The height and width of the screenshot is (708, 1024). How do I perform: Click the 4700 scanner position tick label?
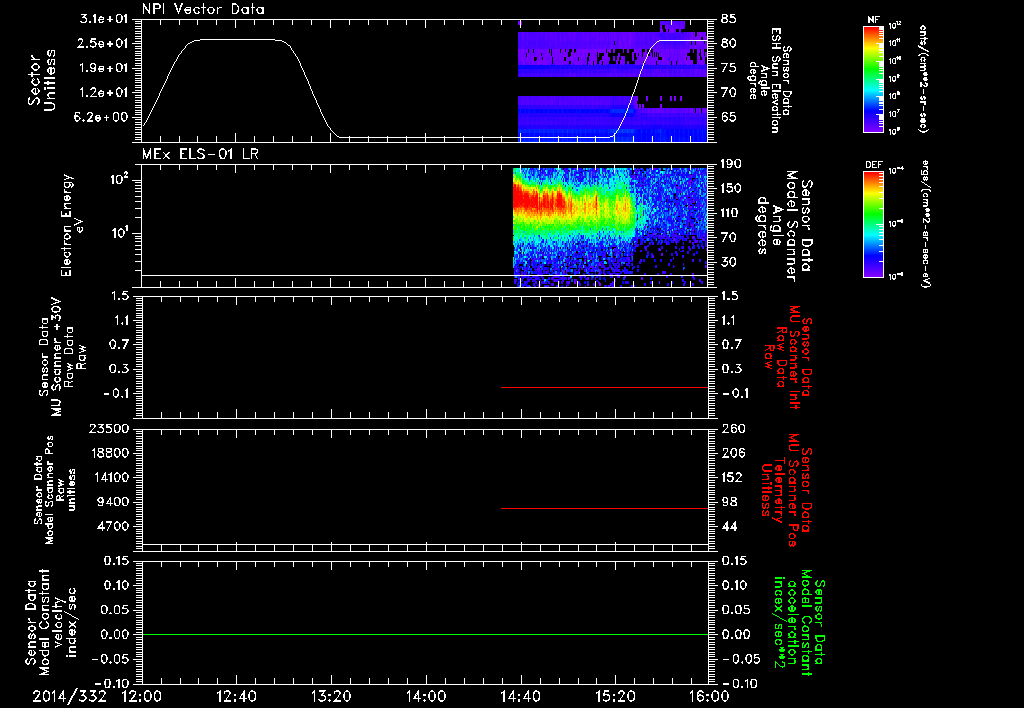click(114, 526)
